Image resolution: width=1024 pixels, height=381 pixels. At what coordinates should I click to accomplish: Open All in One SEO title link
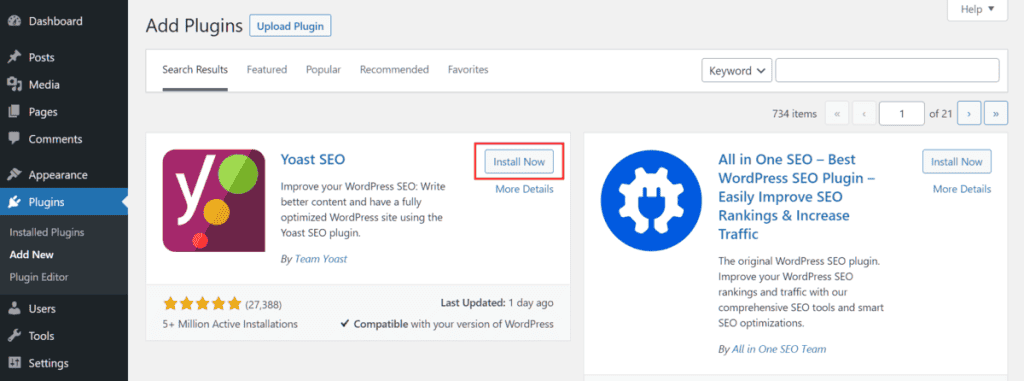[x=796, y=197]
